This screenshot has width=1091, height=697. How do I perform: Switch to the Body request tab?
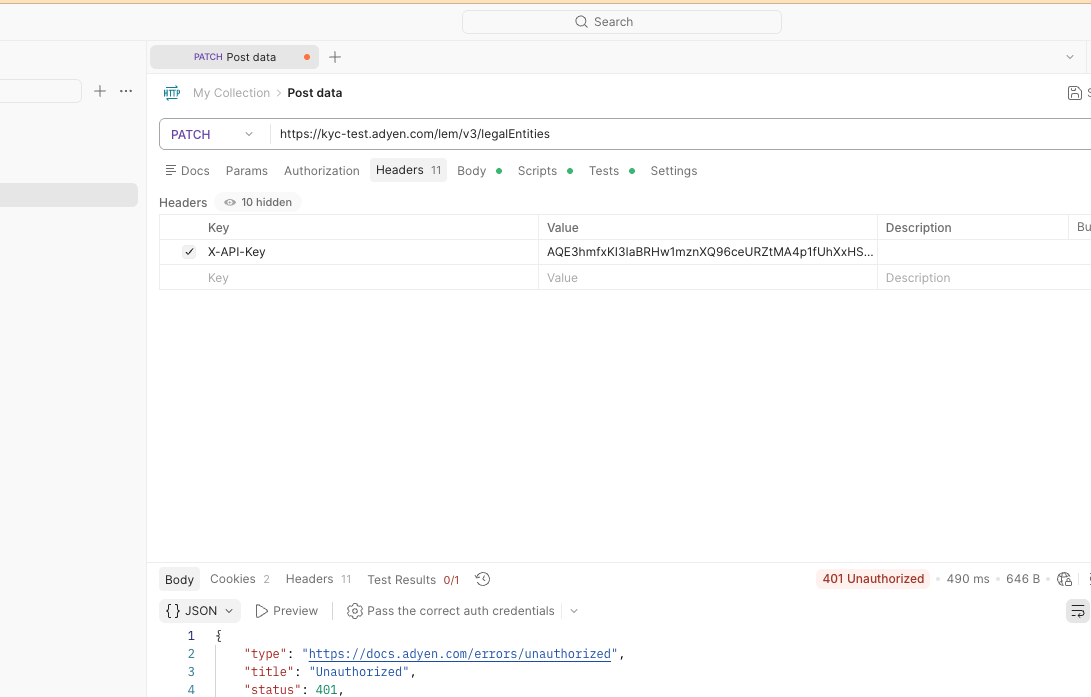point(471,170)
